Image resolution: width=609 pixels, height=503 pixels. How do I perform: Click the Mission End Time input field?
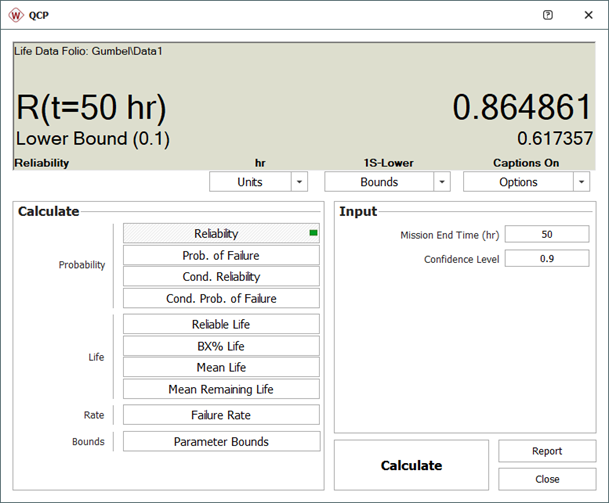pyautogui.click(x=545, y=235)
